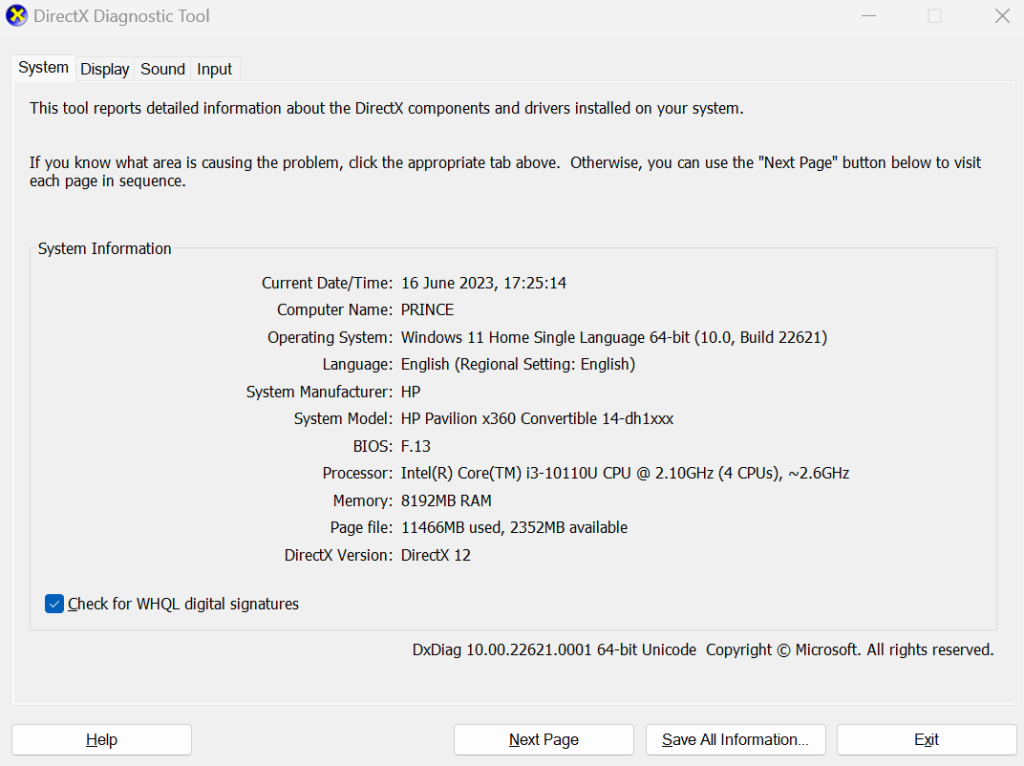Click the disabled maximize window button
Image resolution: width=1024 pixels, height=766 pixels.
(x=934, y=16)
